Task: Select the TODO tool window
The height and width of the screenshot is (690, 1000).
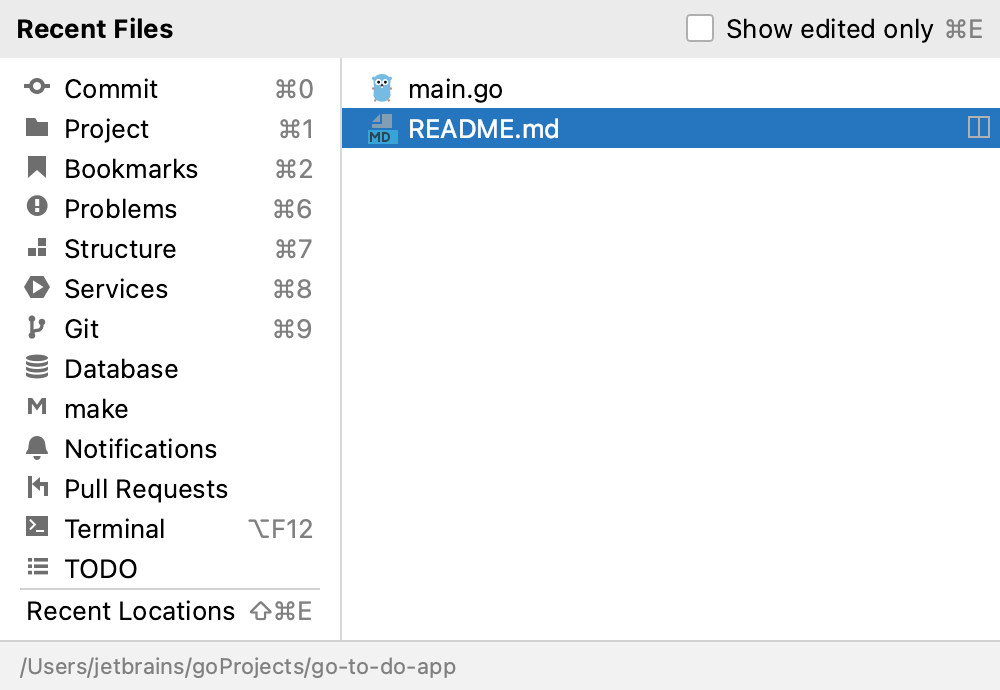Action: point(100,569)
